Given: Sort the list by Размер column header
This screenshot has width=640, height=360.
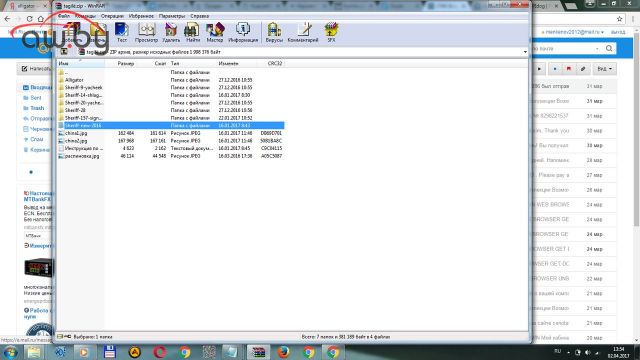Looking at the screenshot, I should (125, 64).
